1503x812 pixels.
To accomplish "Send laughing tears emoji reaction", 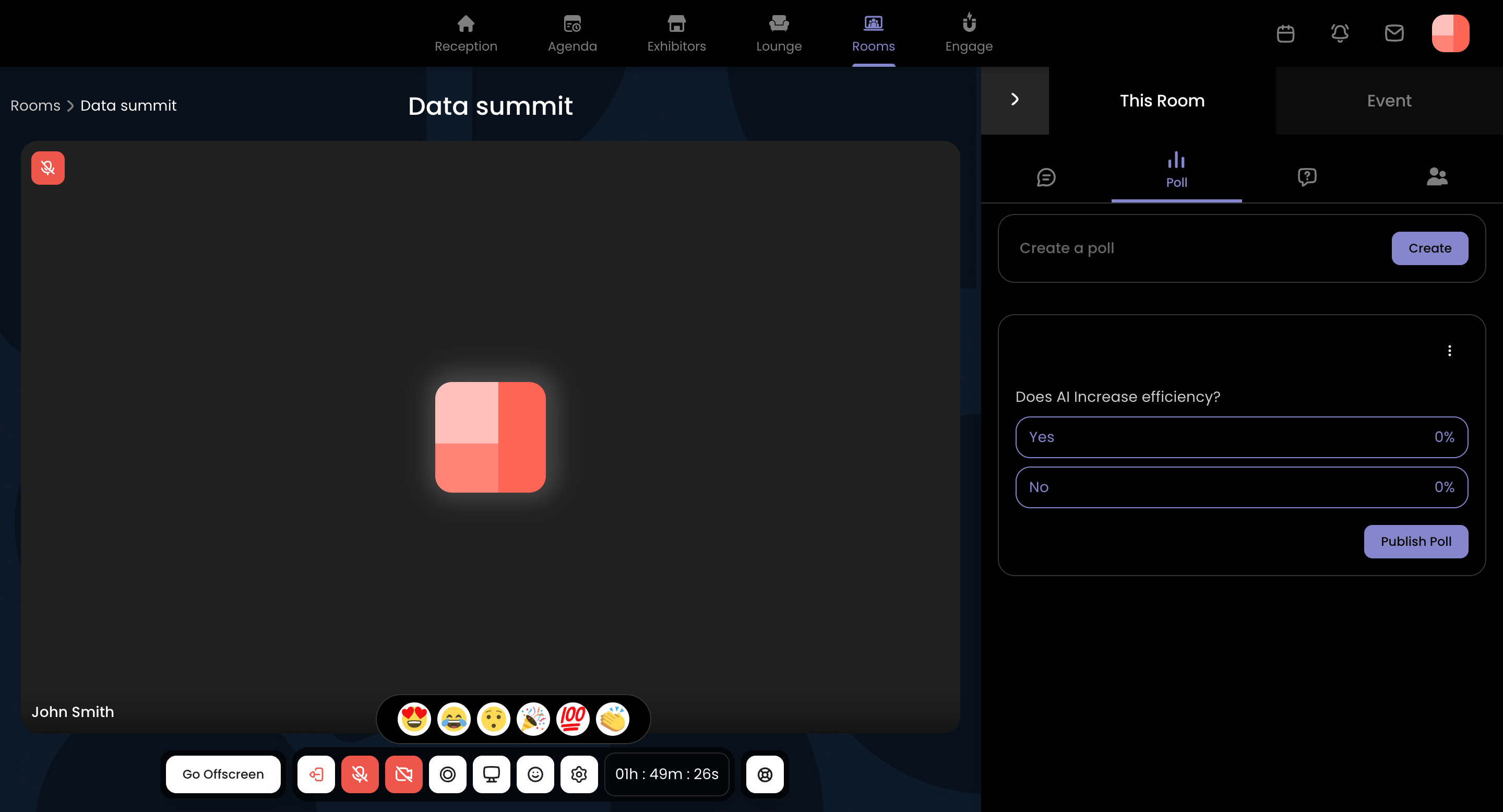I will pyautogui.click(x=454, y=719).
